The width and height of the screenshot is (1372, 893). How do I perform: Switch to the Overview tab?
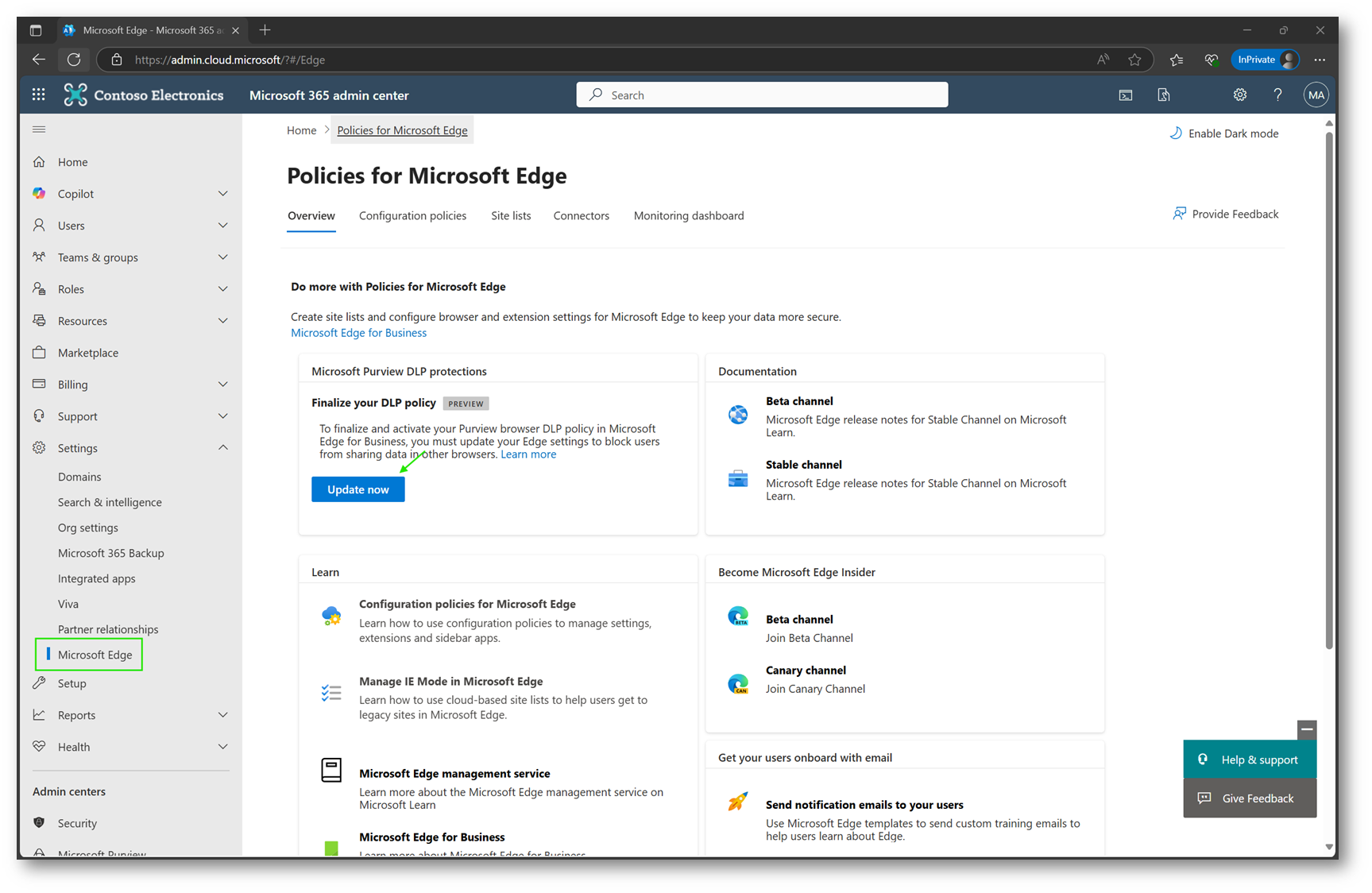click(x=311, y=216)
